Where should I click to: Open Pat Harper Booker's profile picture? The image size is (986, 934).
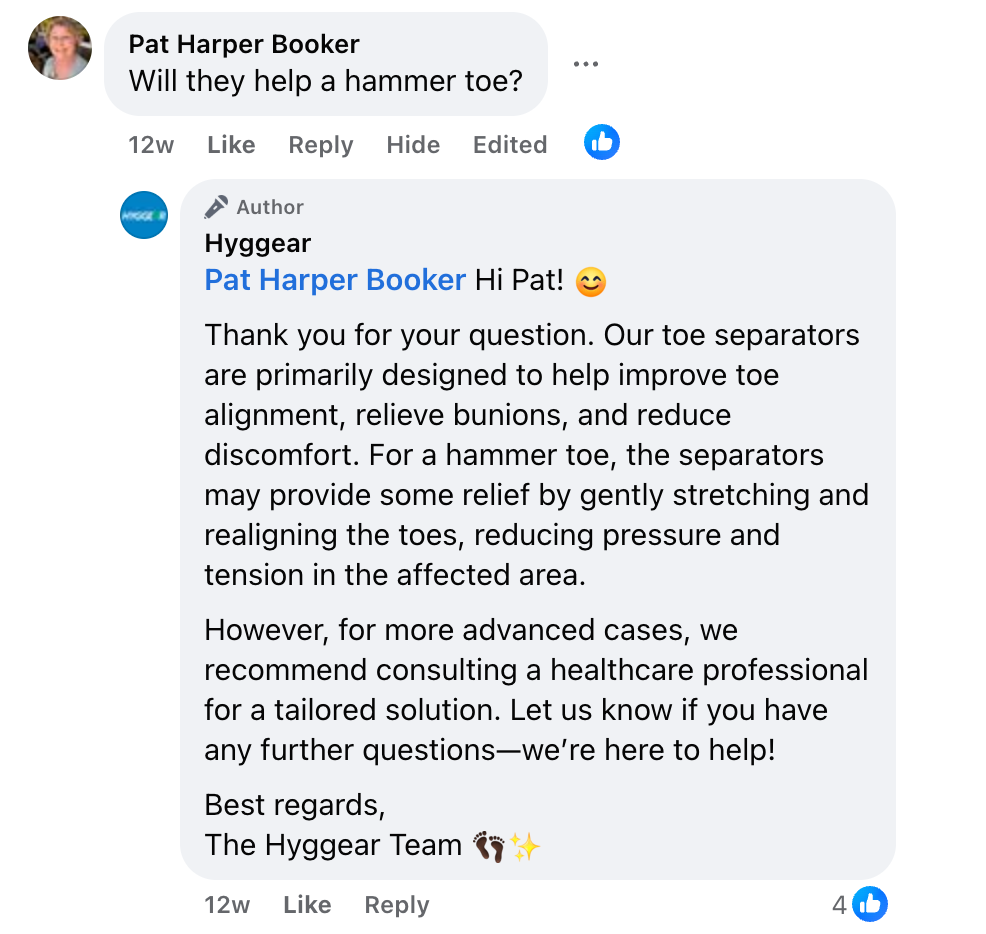pos(60,48)
